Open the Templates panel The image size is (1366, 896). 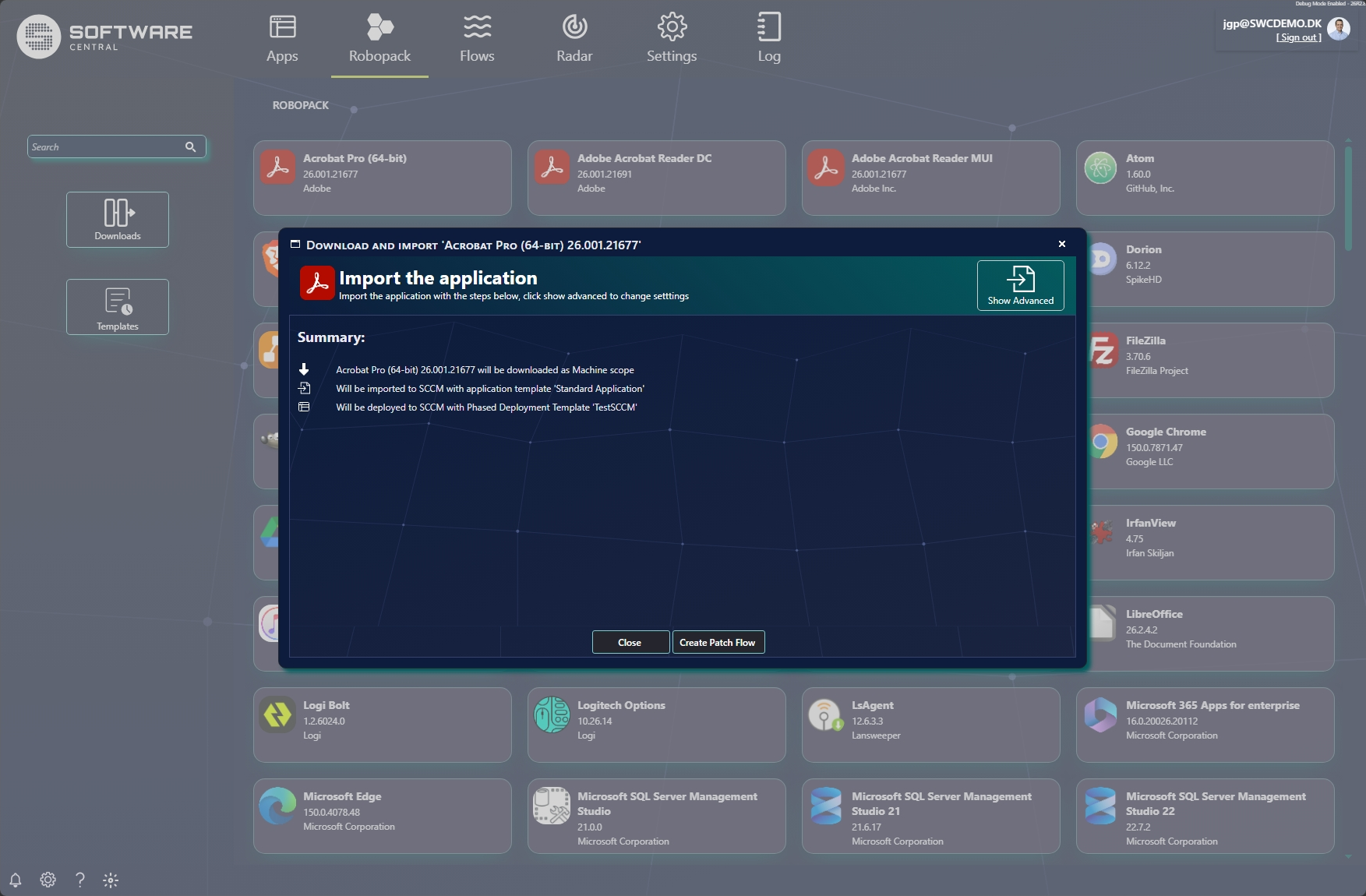pyautogui.click(x=118, y=307)
